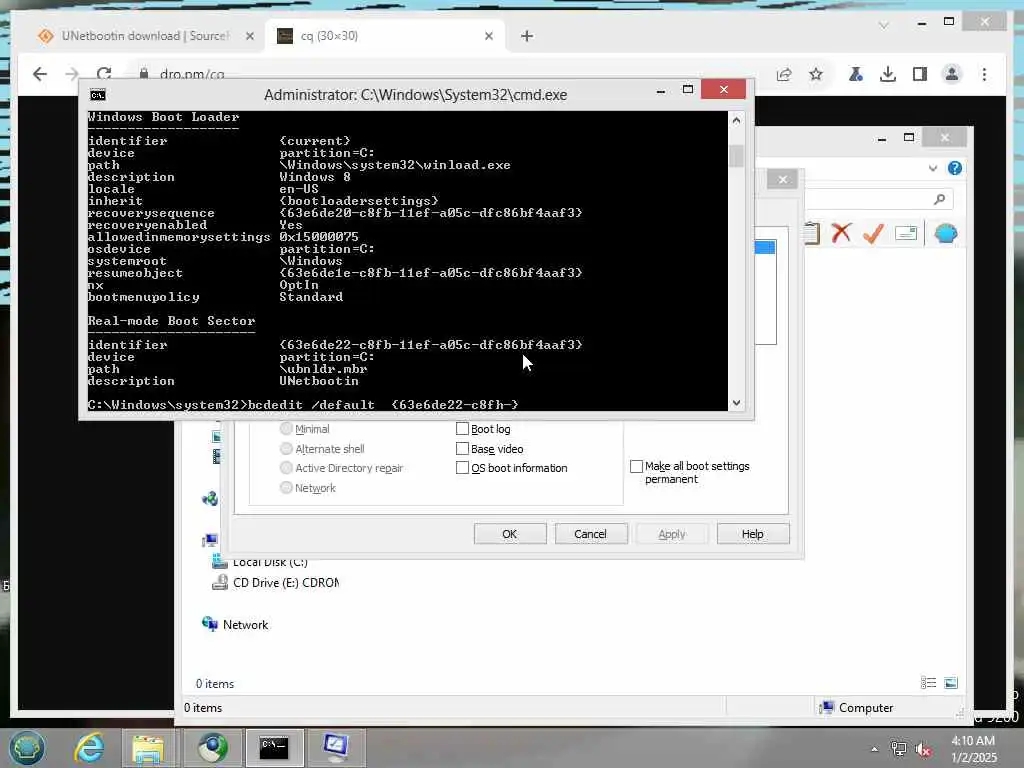This screenshot has width=1024, height=768.
Task: Click the cmd.exe title bar icon
Action: (x=97, y=95)
